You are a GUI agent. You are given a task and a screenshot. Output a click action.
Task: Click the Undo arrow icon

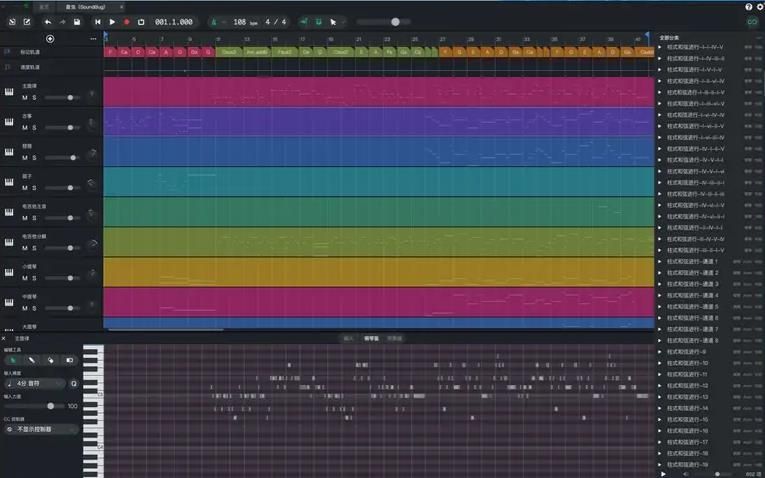[47, 22]
